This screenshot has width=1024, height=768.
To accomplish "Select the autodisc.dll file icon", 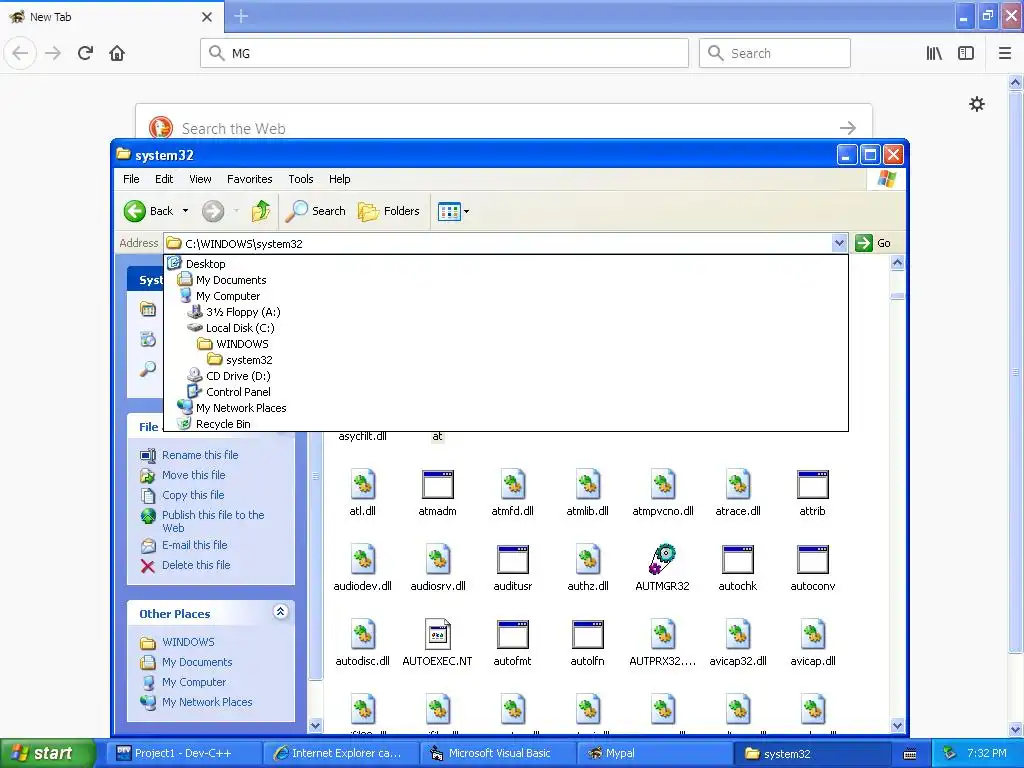I will point(362,635).
